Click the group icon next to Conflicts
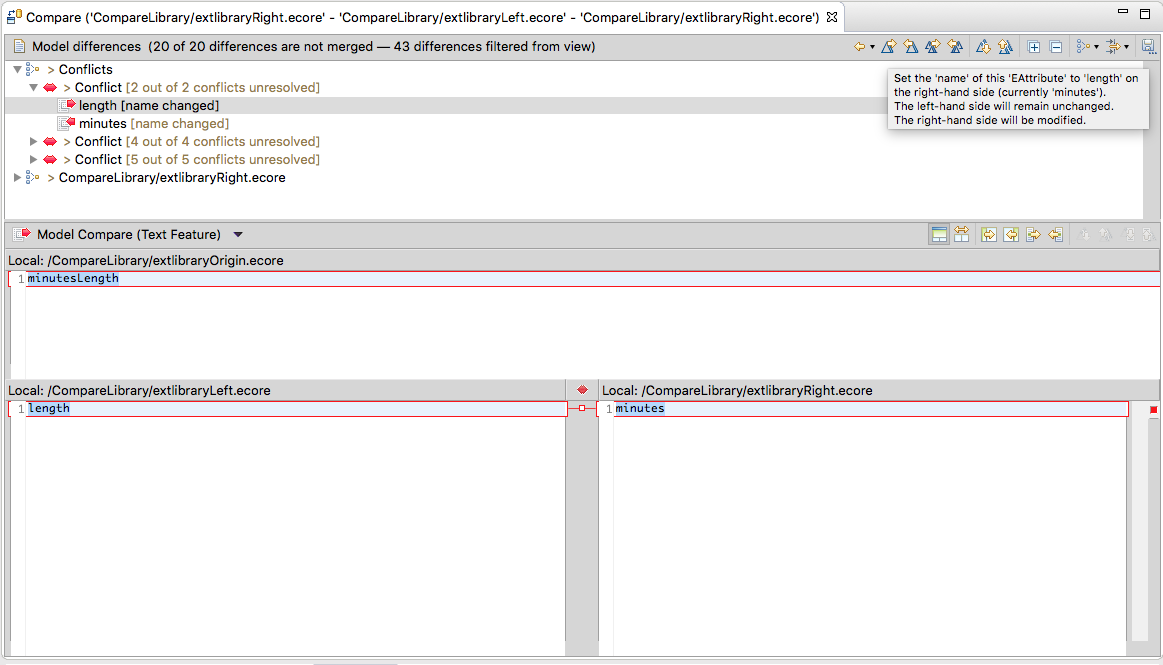Viewport: 1163px width, 665px height. click(x=33, y=69)
